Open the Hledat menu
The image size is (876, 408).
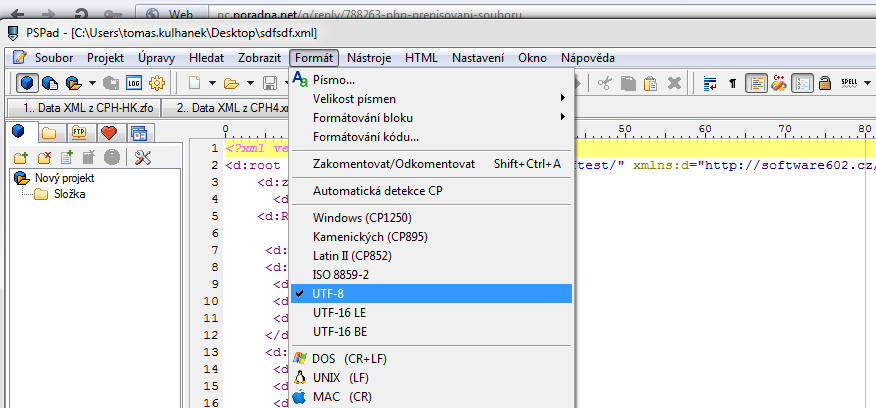coord(206,58)
